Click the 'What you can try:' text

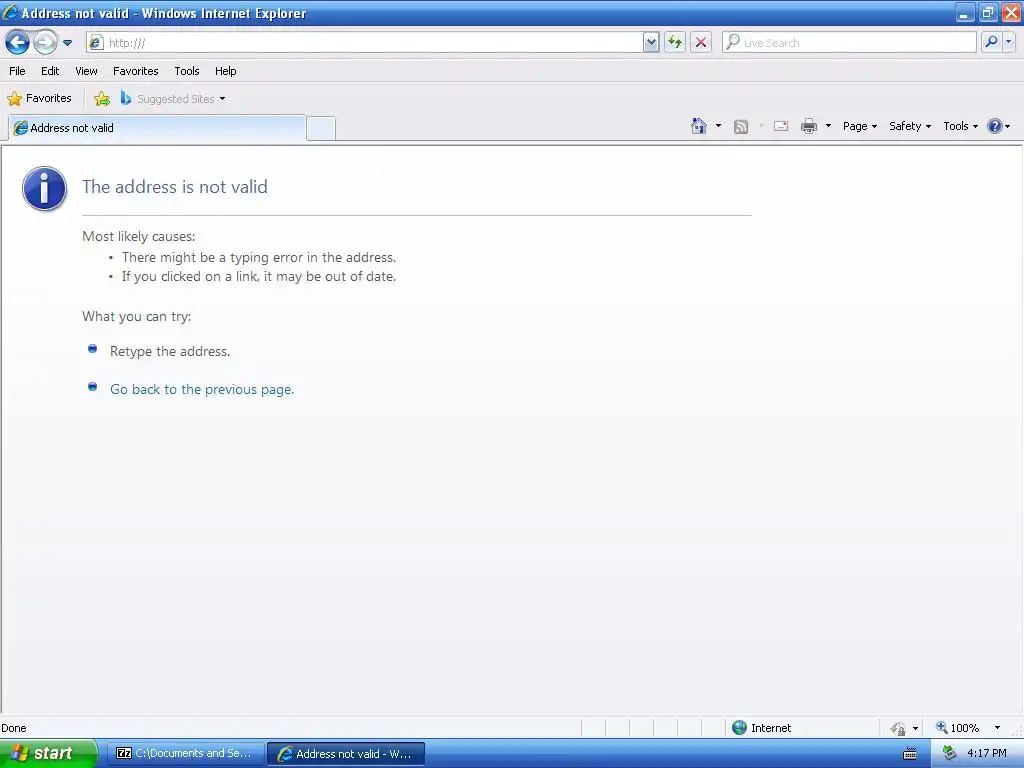point(136,317)
